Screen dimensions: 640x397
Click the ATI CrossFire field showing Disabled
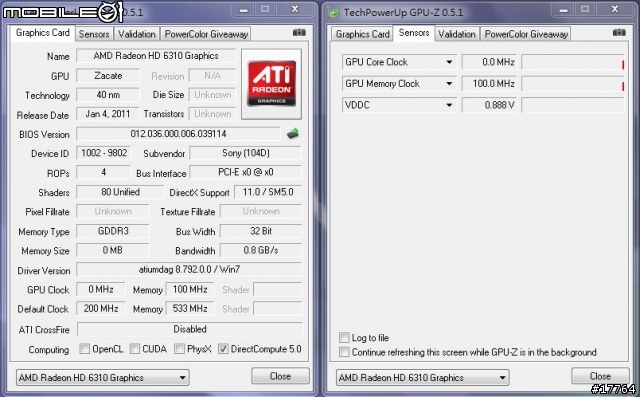click(x=190, y=329)
